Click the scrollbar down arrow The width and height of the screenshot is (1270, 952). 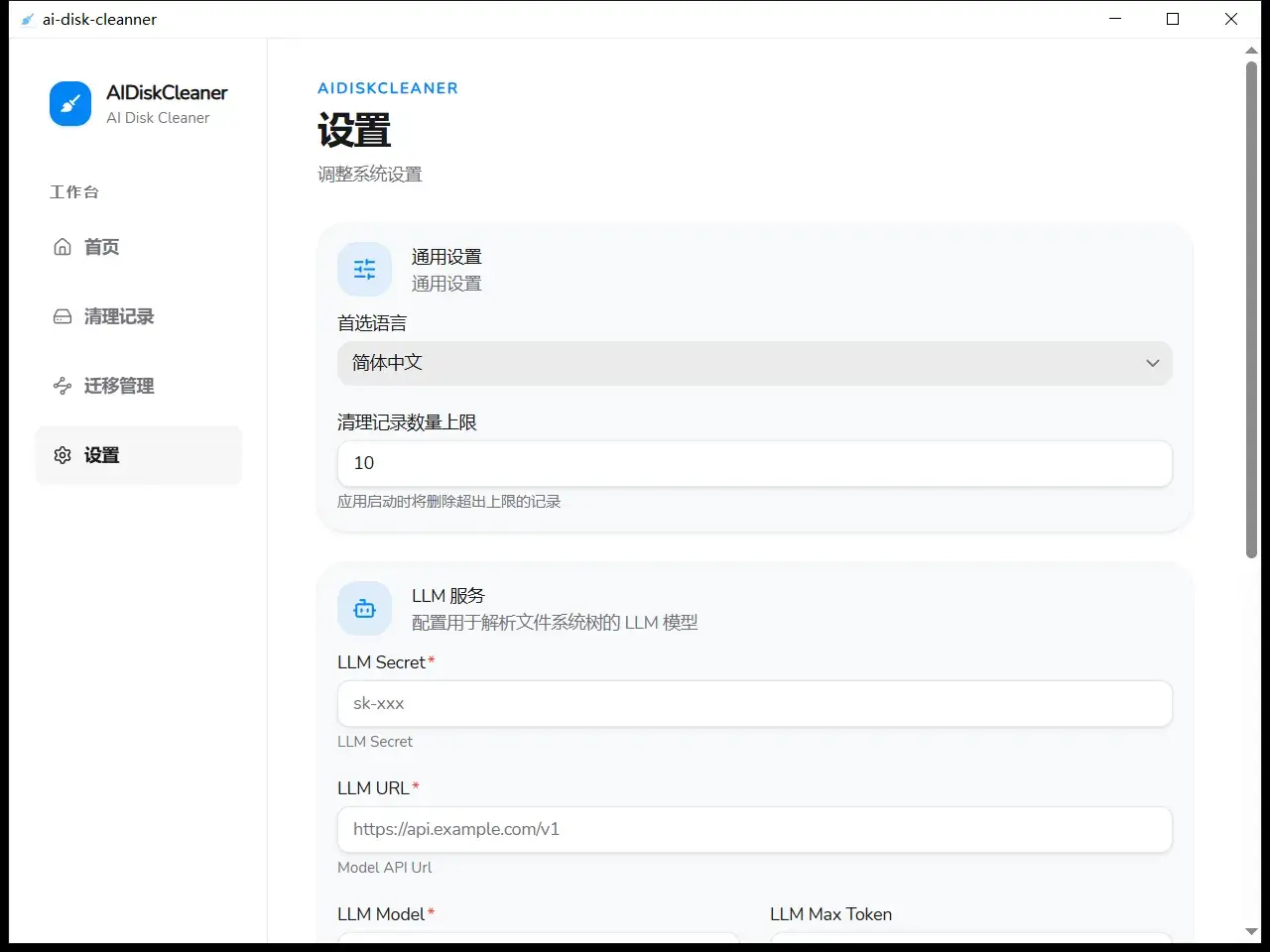click(x=1251, y=931)
